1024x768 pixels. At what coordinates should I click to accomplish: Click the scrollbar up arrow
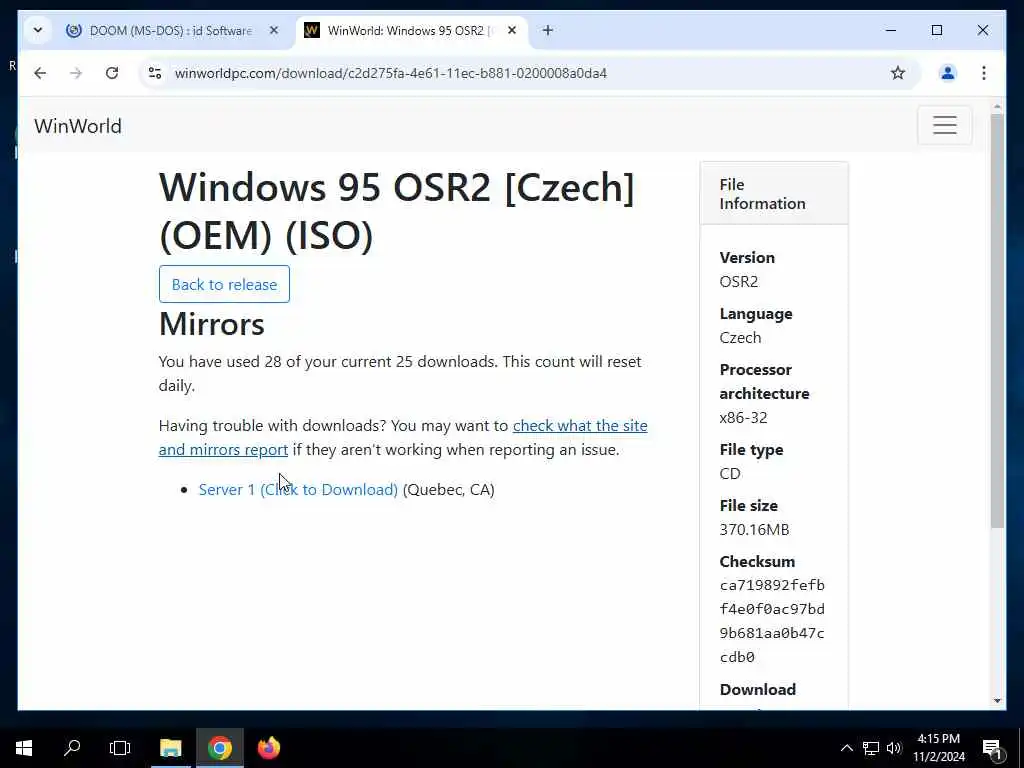point(997,106)
